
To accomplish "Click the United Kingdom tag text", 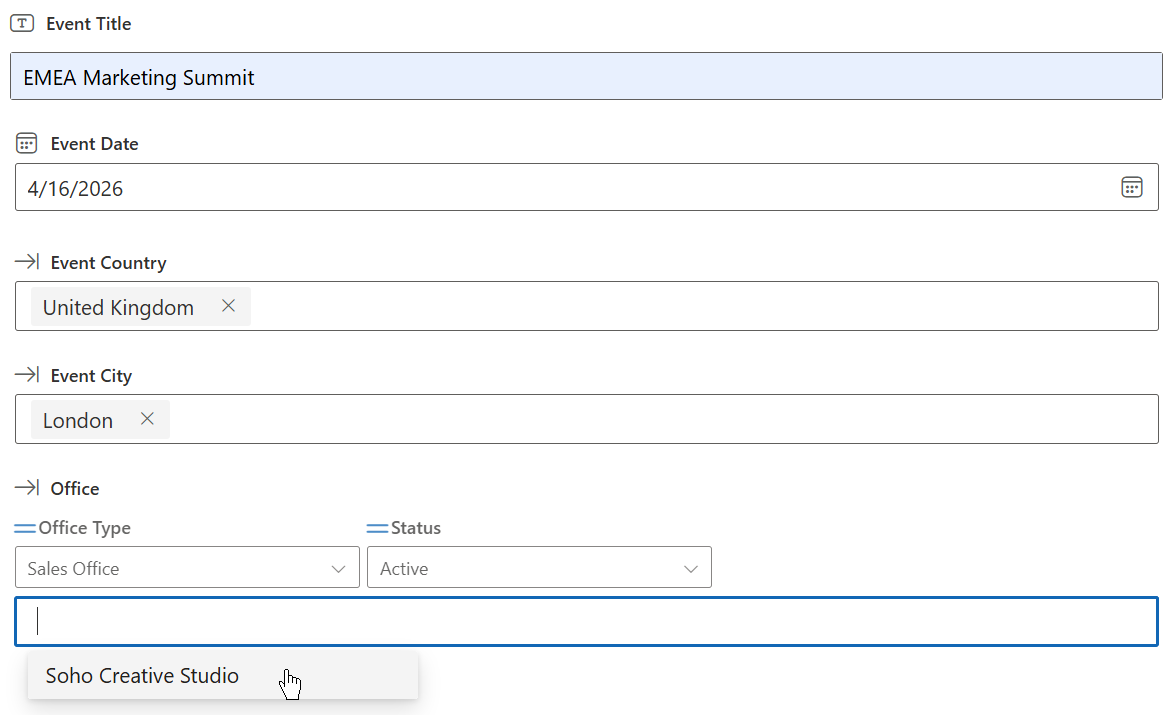I will [118, 308].
